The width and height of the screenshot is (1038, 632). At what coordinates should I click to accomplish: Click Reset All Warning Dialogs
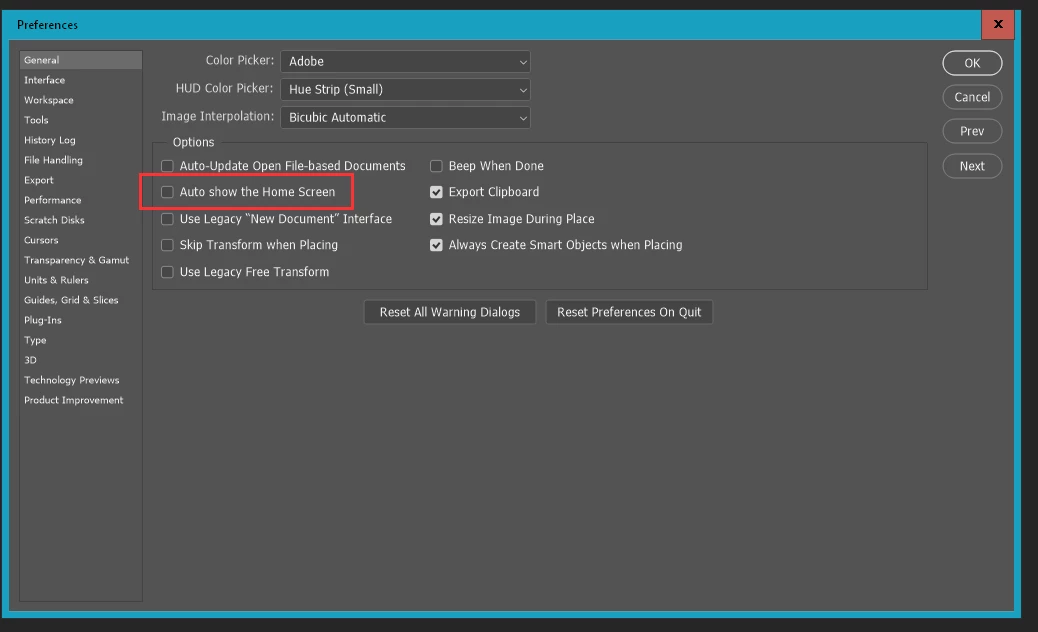click(449, 312)
